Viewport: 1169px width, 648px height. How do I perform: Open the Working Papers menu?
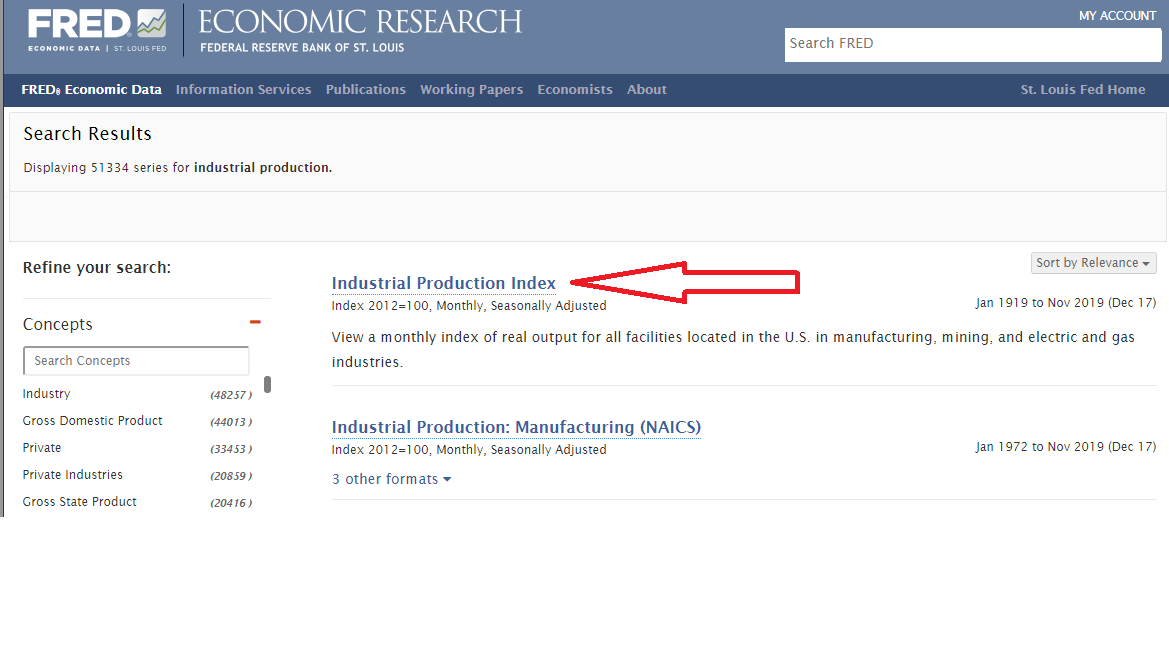click(x=471, y=90)
